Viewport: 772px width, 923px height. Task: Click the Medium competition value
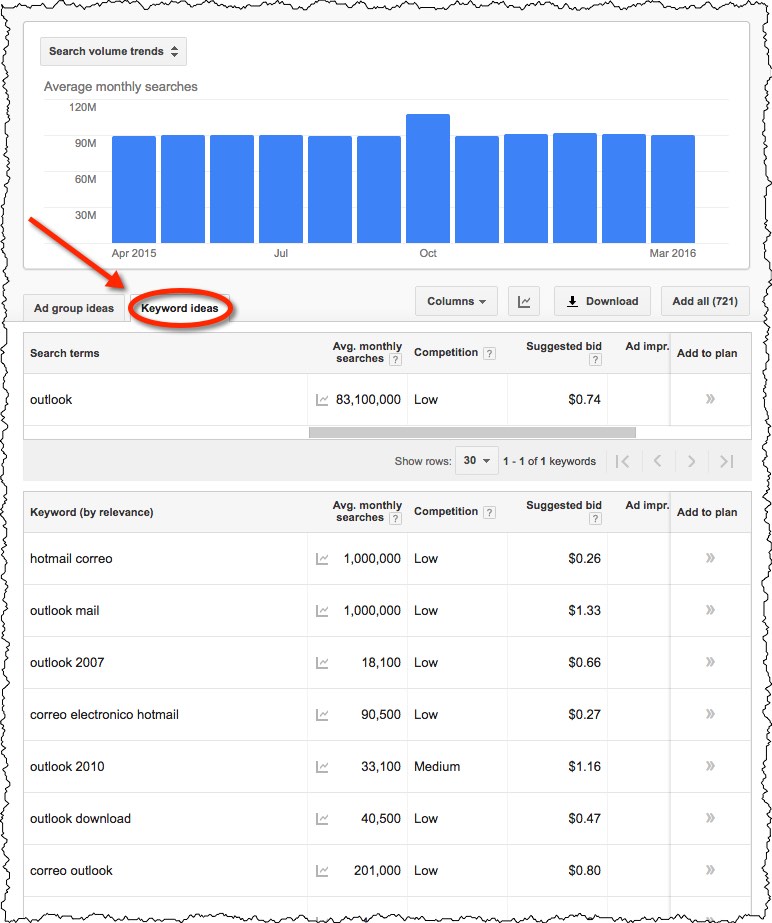437,766
